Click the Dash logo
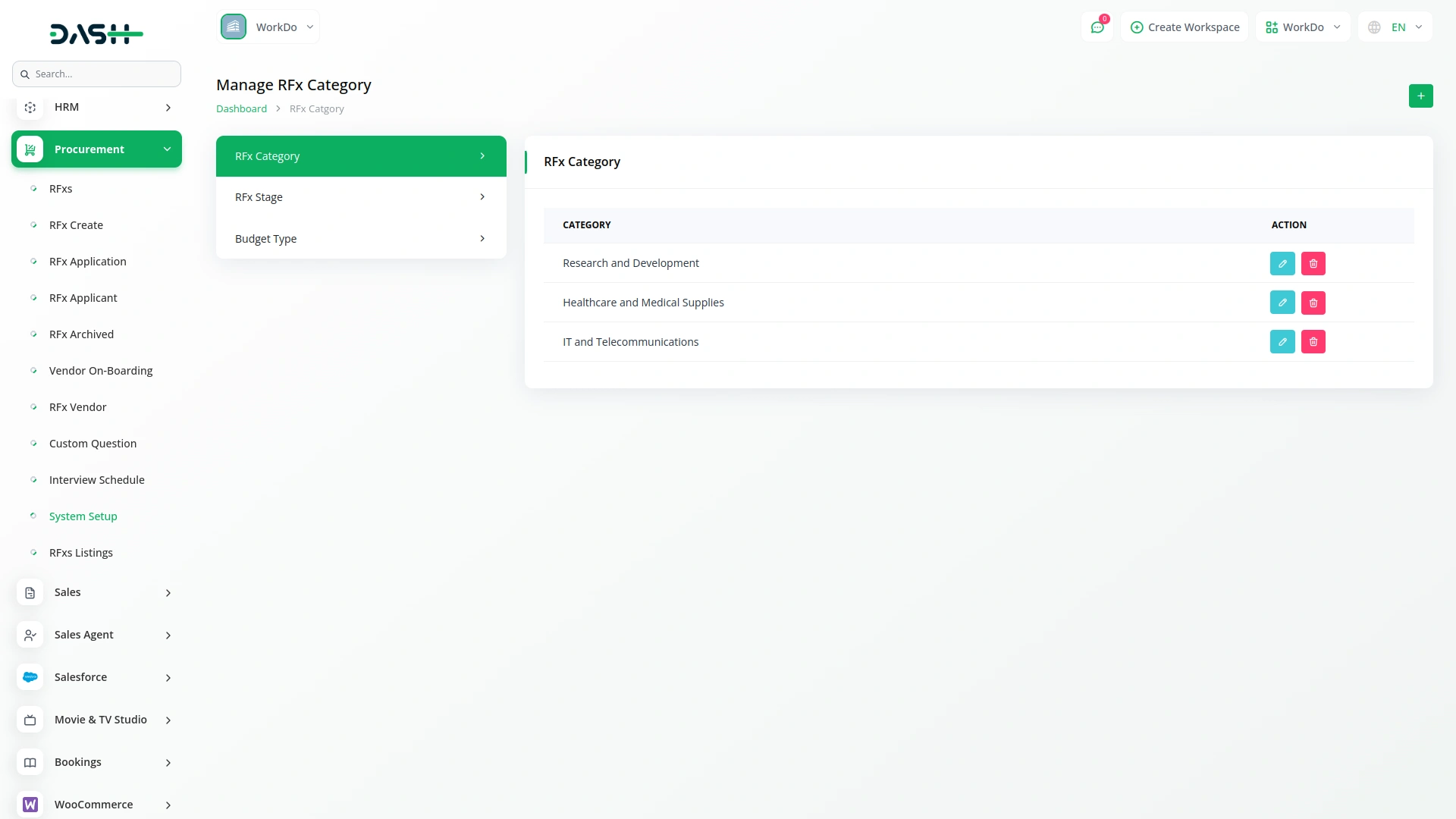Screen dimensions: 1456x819 [96, 34]
